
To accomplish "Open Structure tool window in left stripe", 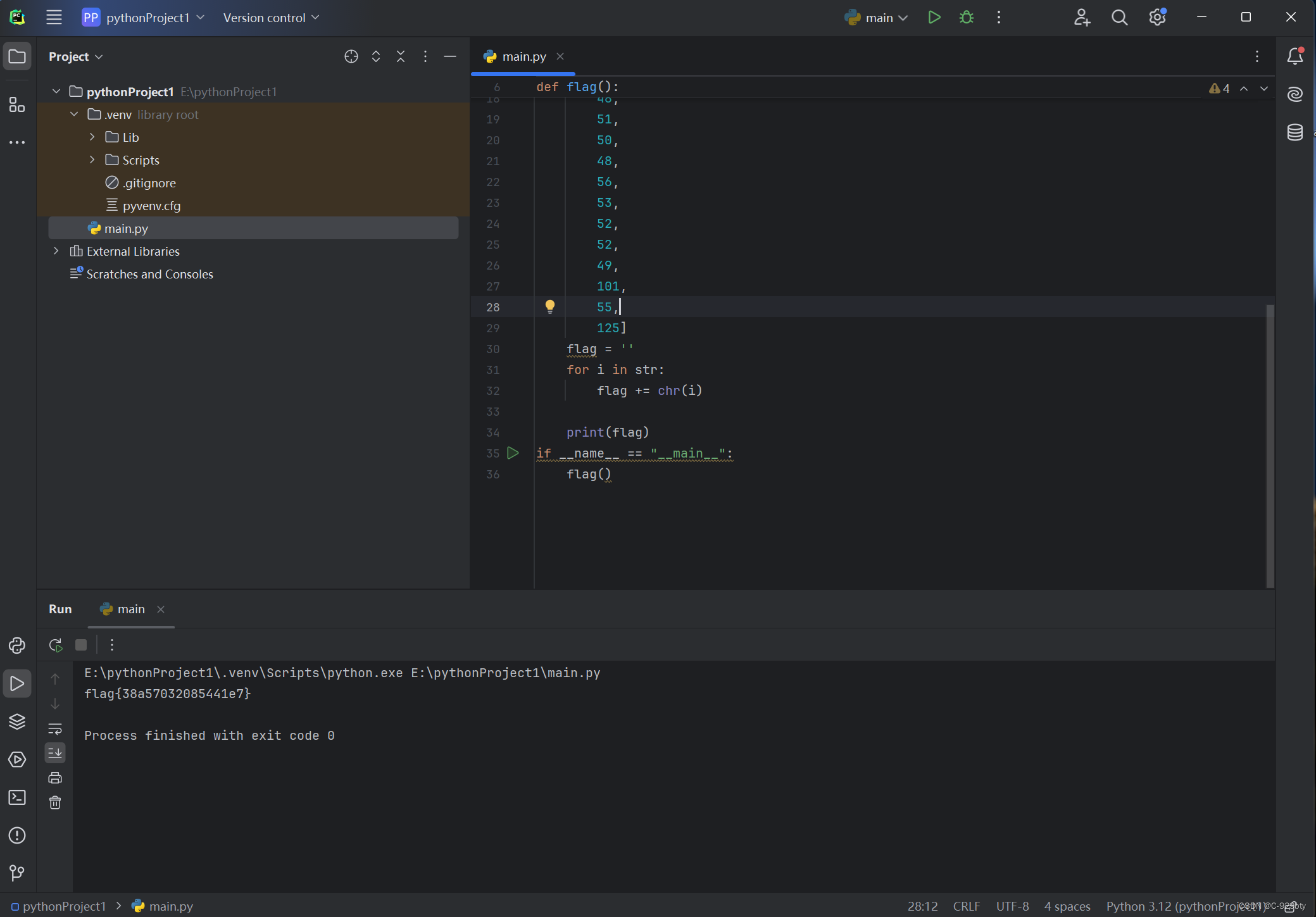I will tap(17, 104).
